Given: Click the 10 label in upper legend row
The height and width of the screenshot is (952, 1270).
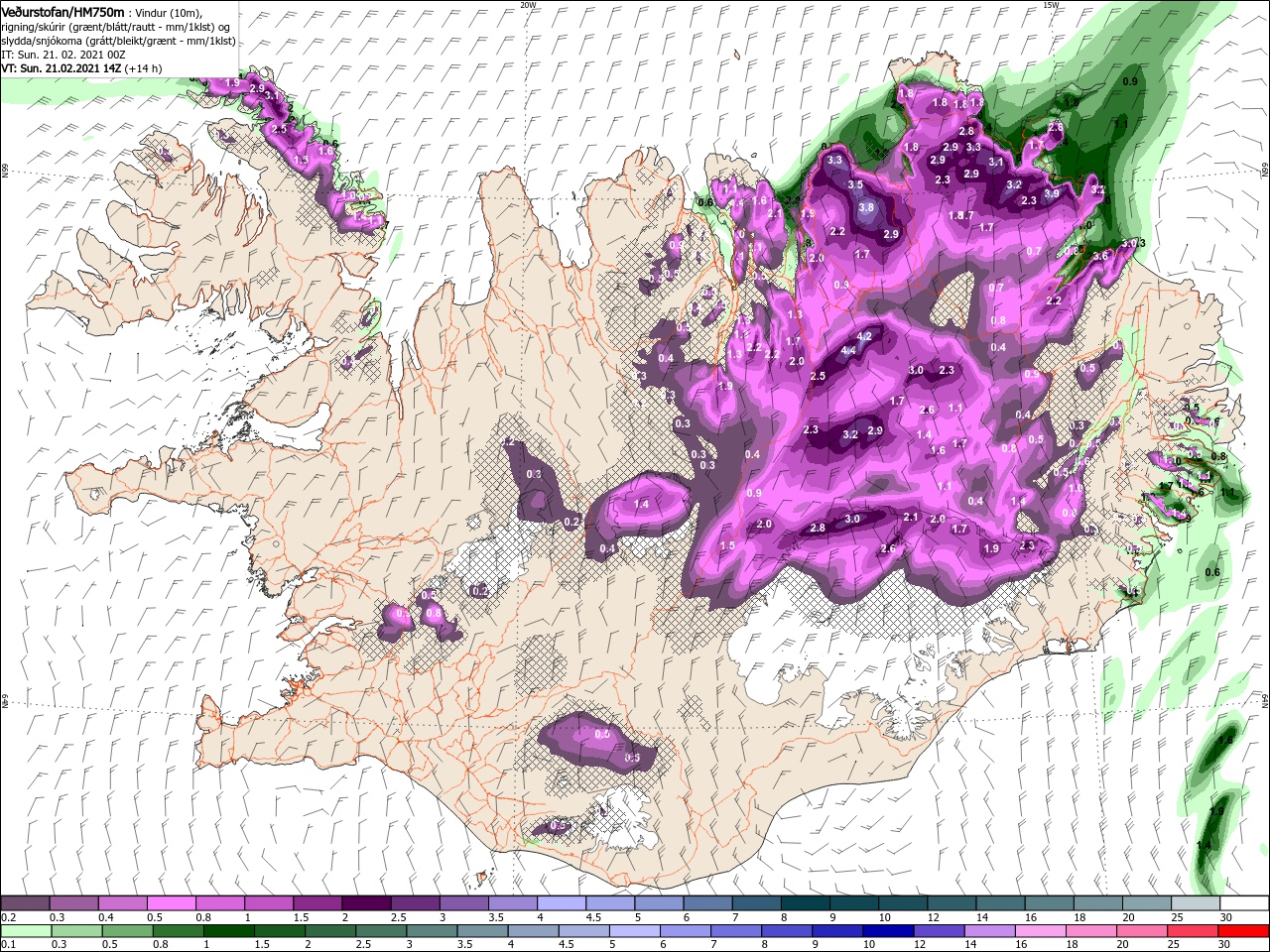Looking at the screenshot, I should coord(884,917).
